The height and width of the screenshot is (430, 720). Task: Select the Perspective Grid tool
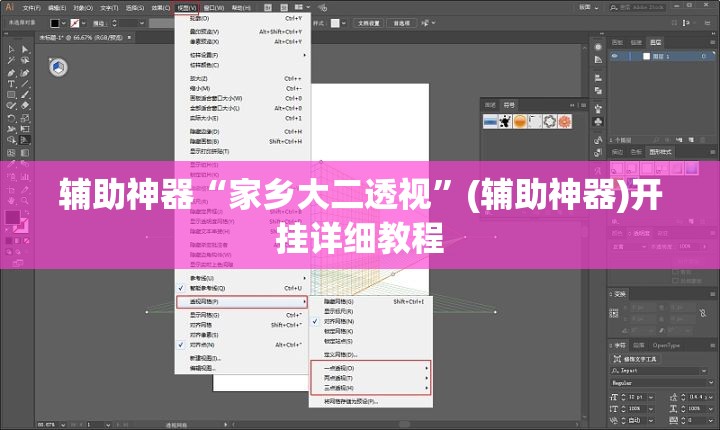[x=25, y=140]
